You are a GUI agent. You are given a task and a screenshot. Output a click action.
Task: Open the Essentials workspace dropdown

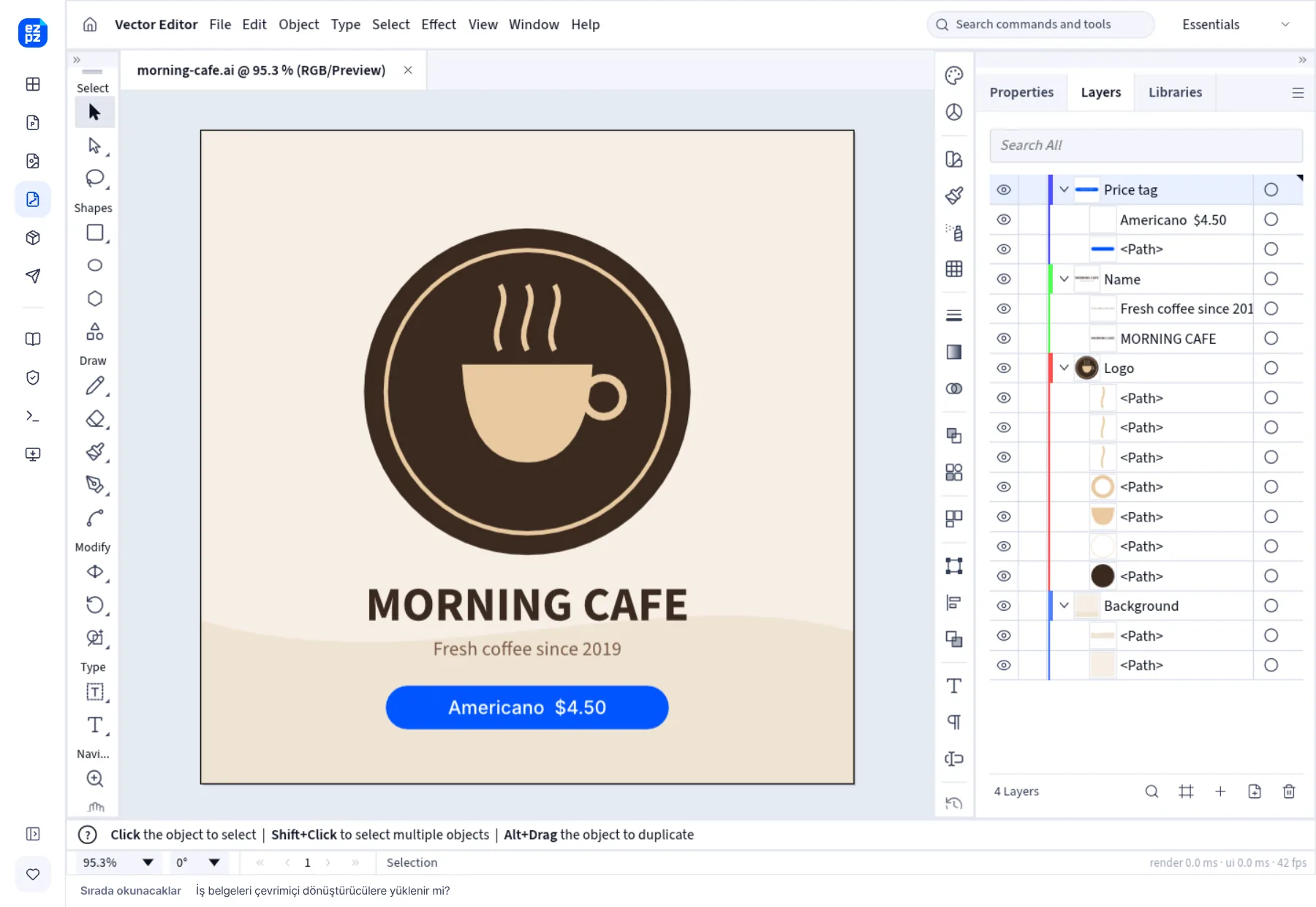1236,24
